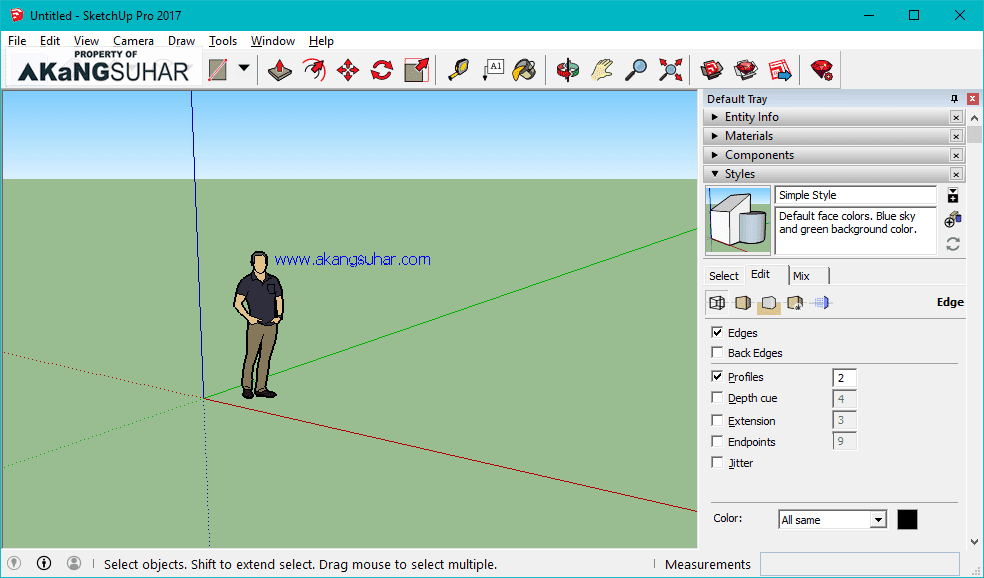Open the shape tools dropdown arrow
The image size is (984, 578).
(x=243, y=68)
